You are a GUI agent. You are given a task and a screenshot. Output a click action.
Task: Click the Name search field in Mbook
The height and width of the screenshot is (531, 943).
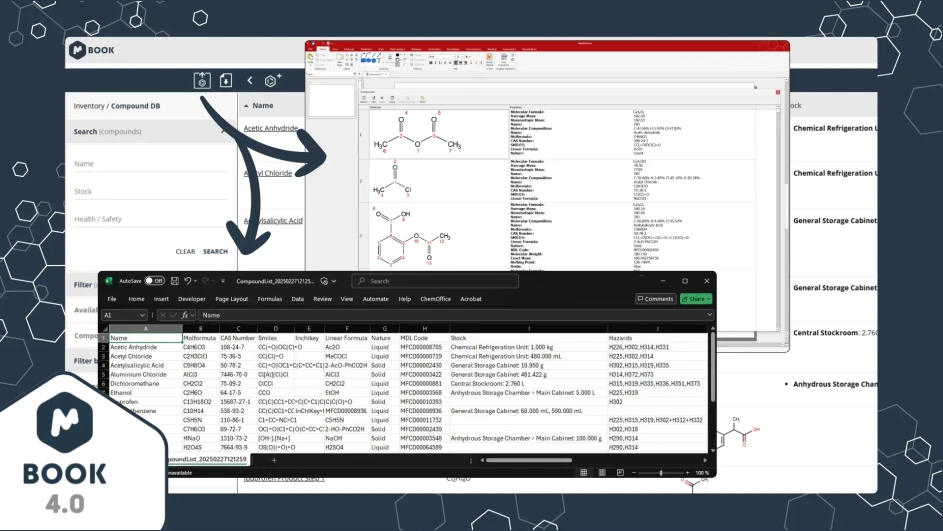tap(150, 164)
